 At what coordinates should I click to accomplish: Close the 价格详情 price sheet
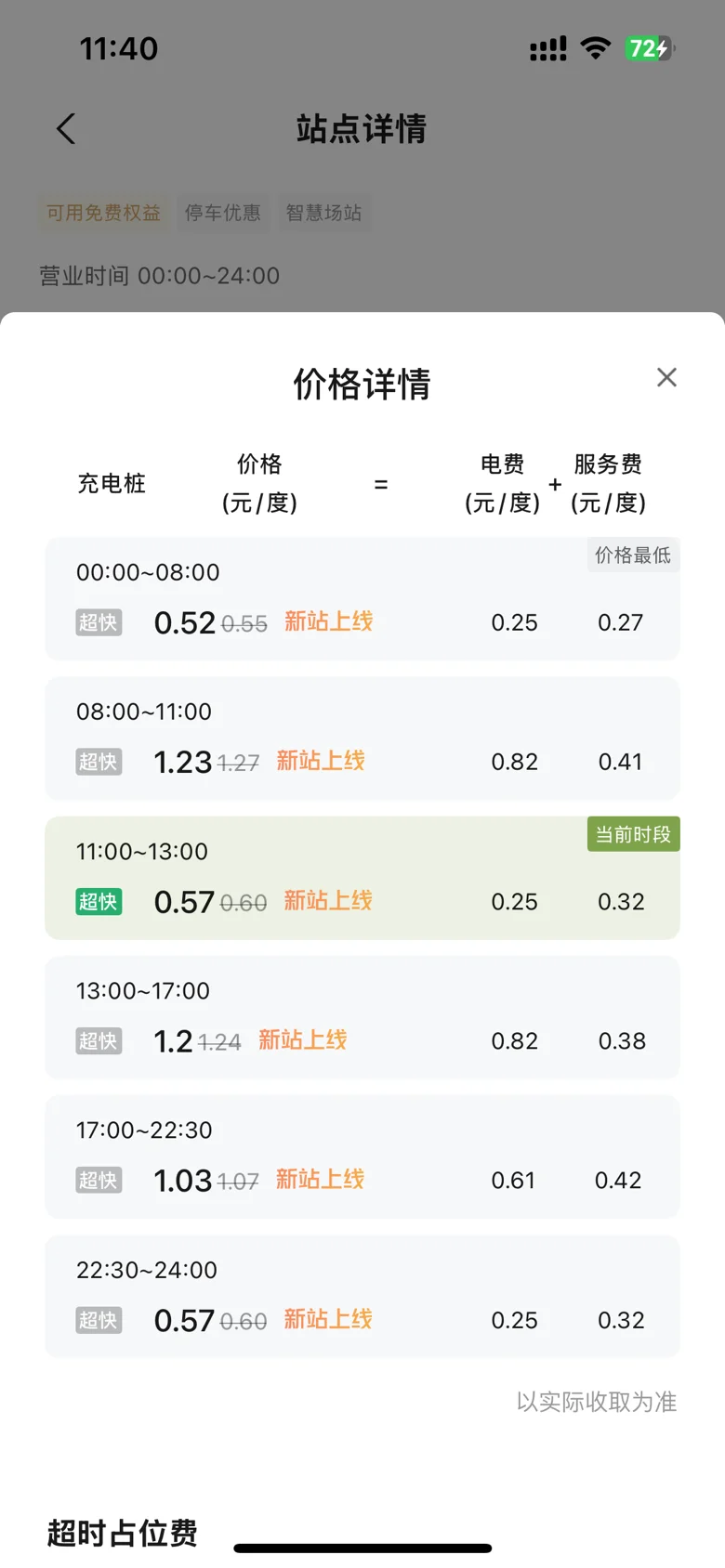pyautogui.click(x=666, y=377)
